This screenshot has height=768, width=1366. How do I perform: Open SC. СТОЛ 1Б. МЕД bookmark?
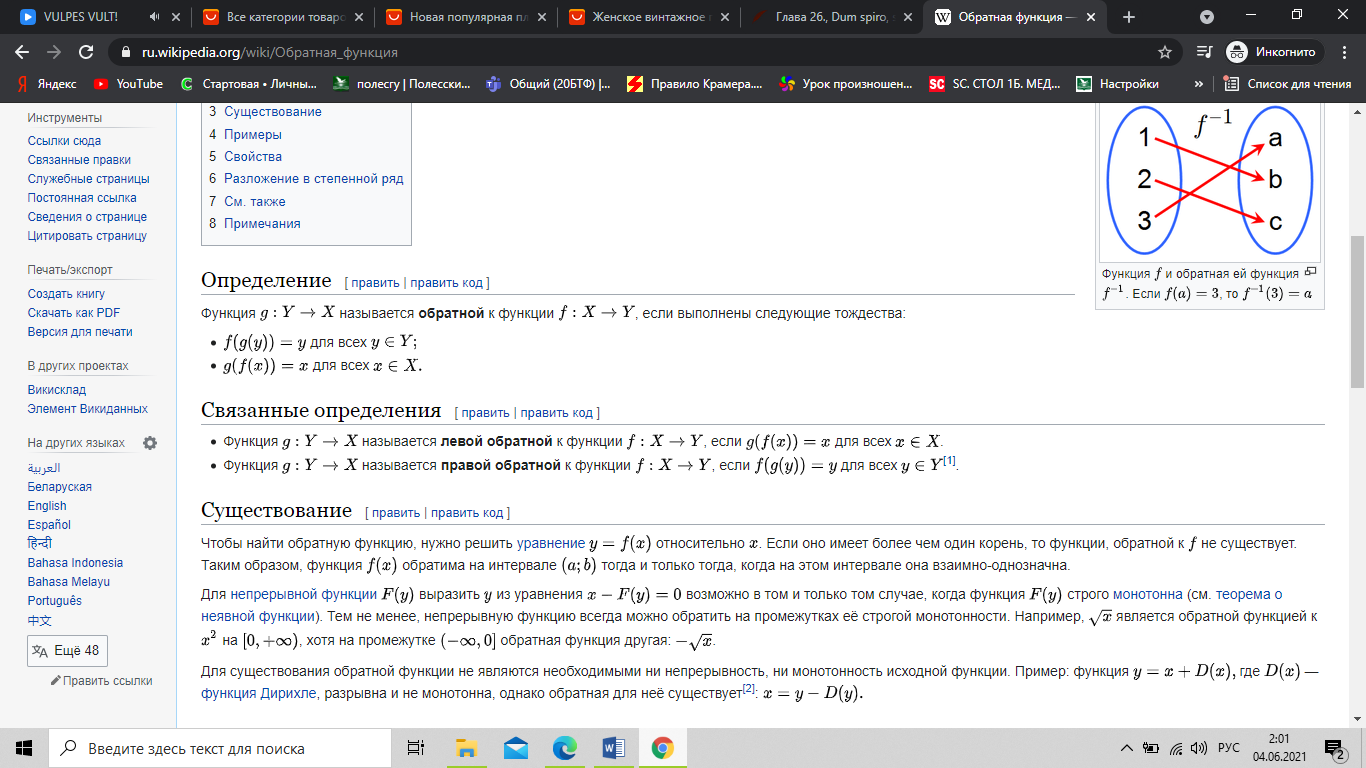[995, 84]
